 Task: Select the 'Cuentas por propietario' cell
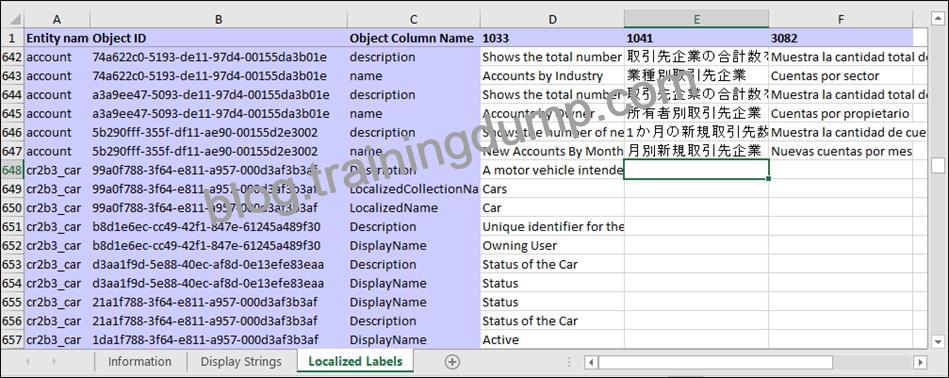(841, 114)
